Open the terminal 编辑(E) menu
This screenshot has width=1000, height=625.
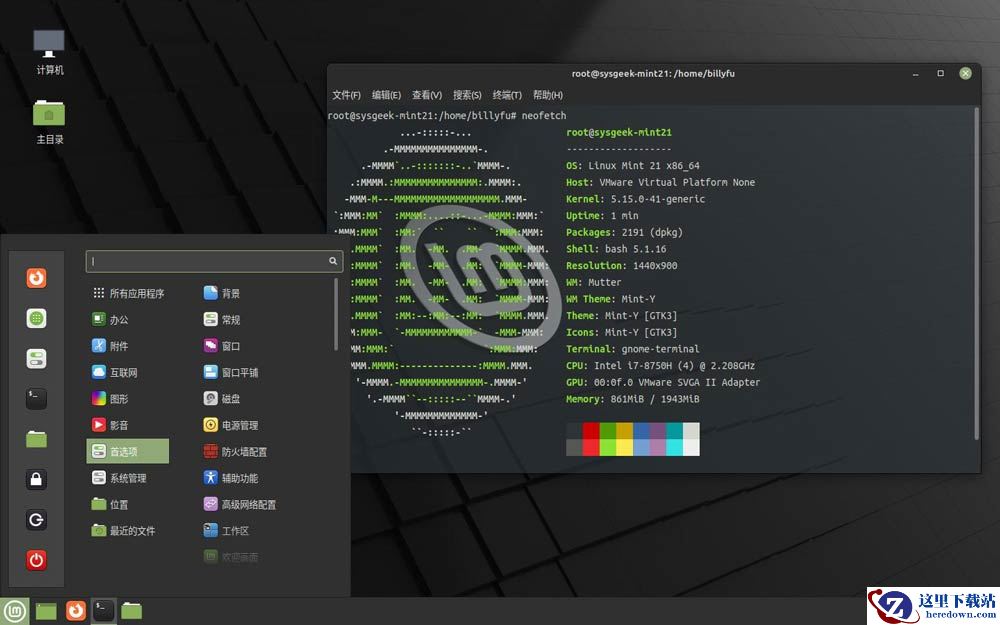pos(386,95)
